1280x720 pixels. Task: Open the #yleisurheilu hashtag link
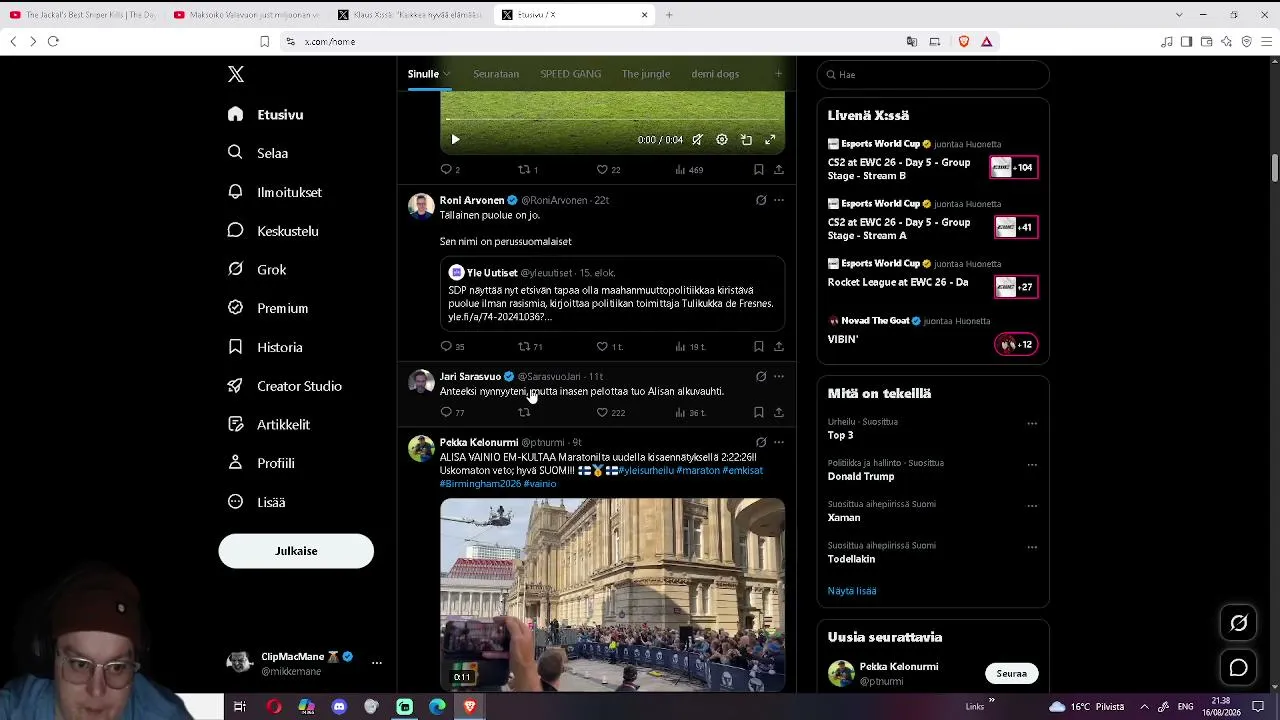[646, 471]
